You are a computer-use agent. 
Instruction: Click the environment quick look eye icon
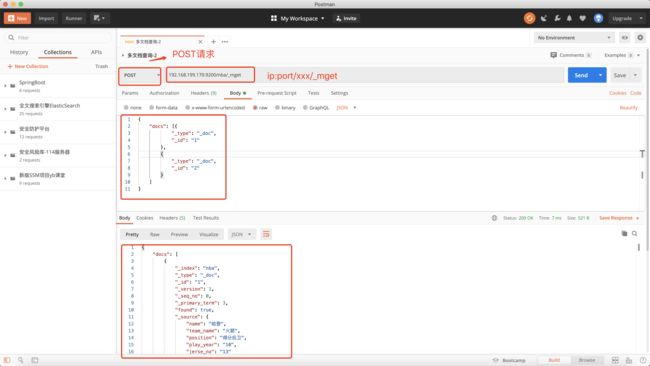624,38
